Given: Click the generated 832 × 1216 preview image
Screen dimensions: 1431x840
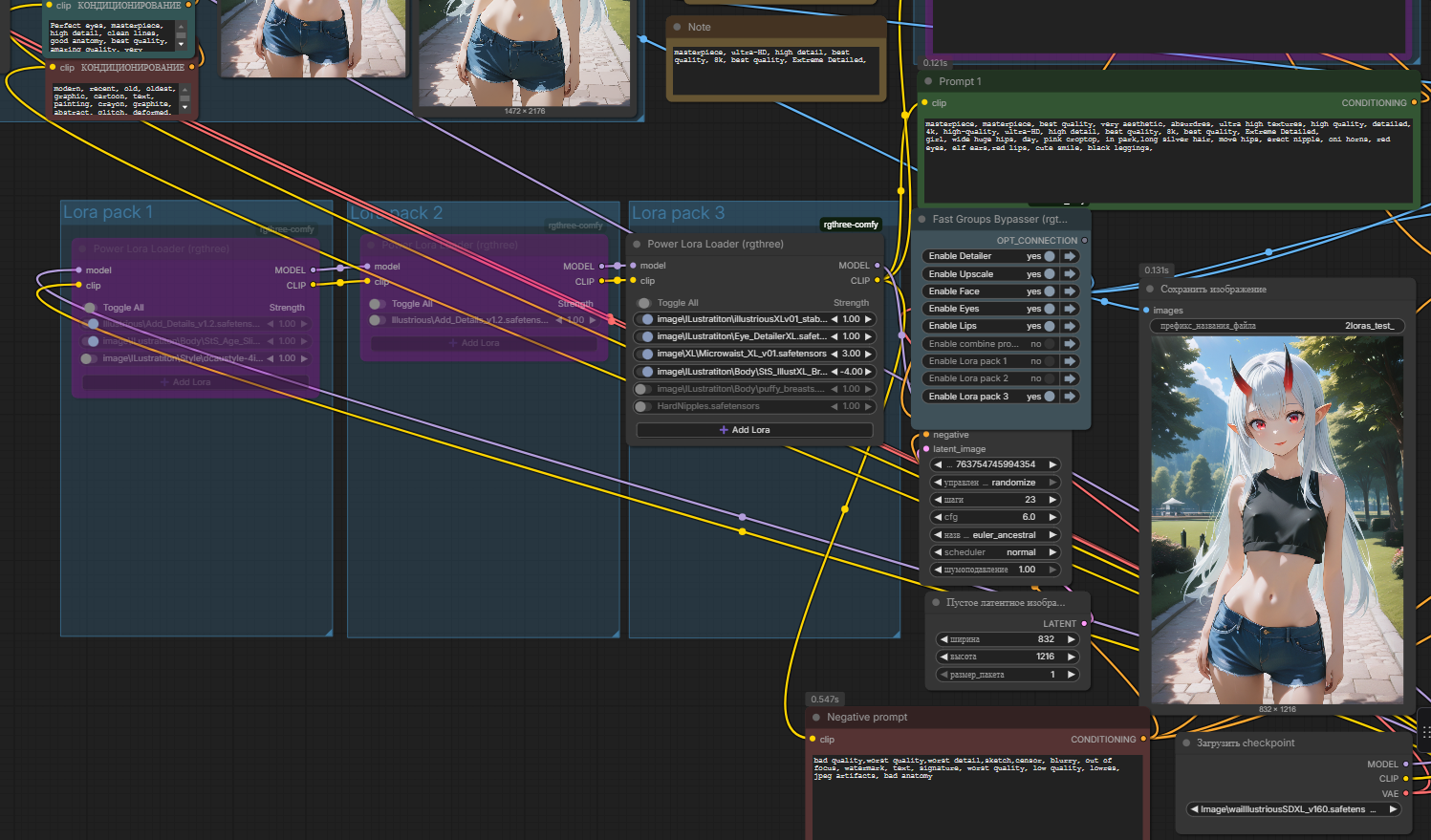Looking at the screenshot, I should click(x=1276, y=520).
